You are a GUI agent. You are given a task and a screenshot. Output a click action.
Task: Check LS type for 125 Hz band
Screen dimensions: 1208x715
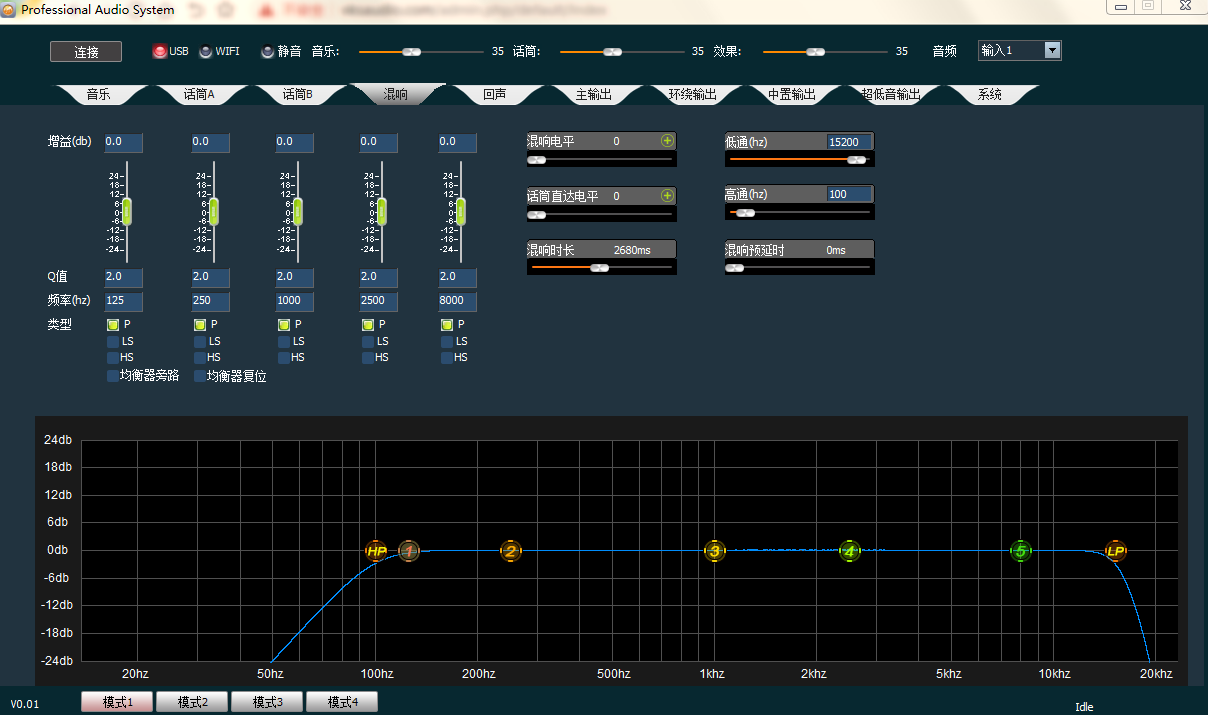coord(113,341)
